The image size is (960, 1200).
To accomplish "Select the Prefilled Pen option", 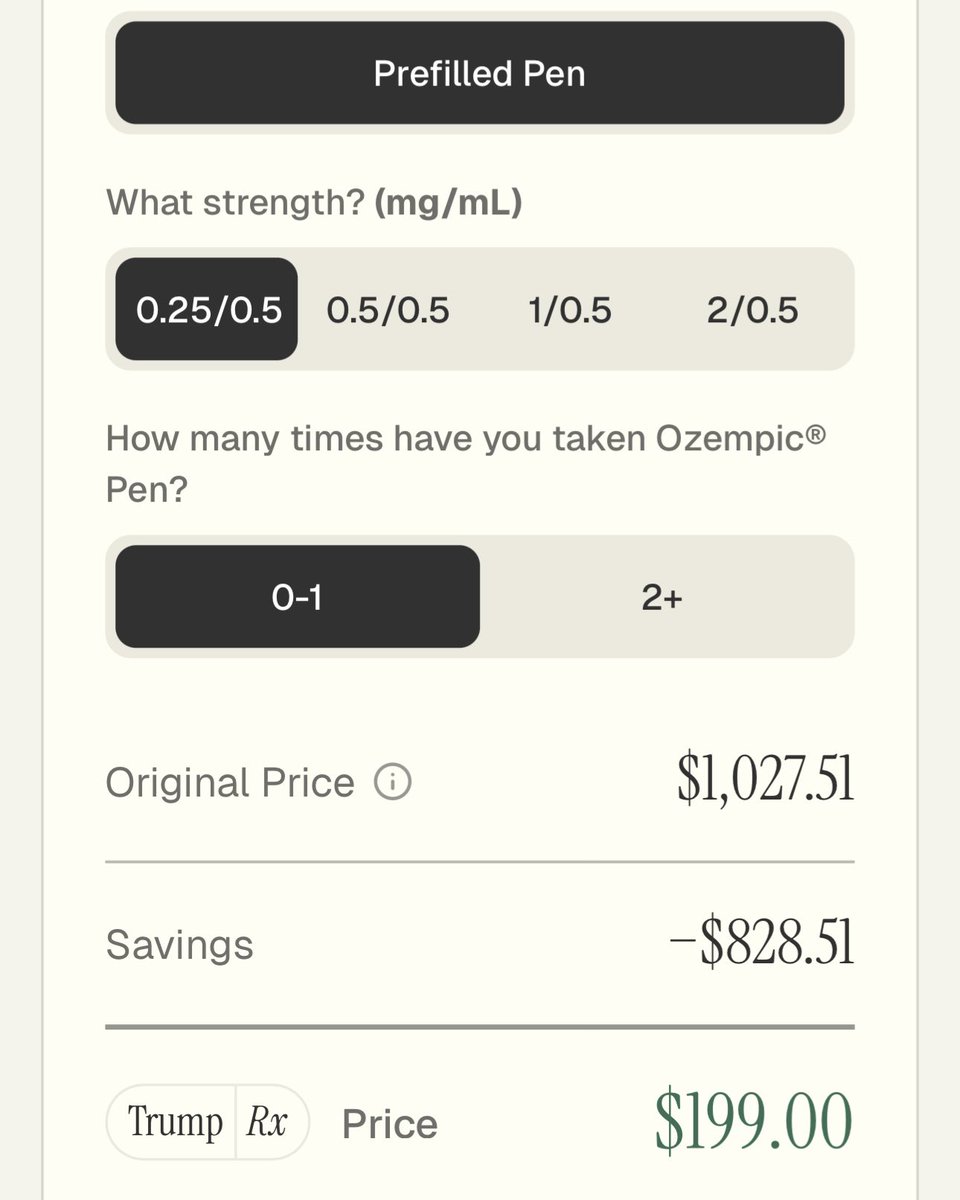I will point(480,73).
